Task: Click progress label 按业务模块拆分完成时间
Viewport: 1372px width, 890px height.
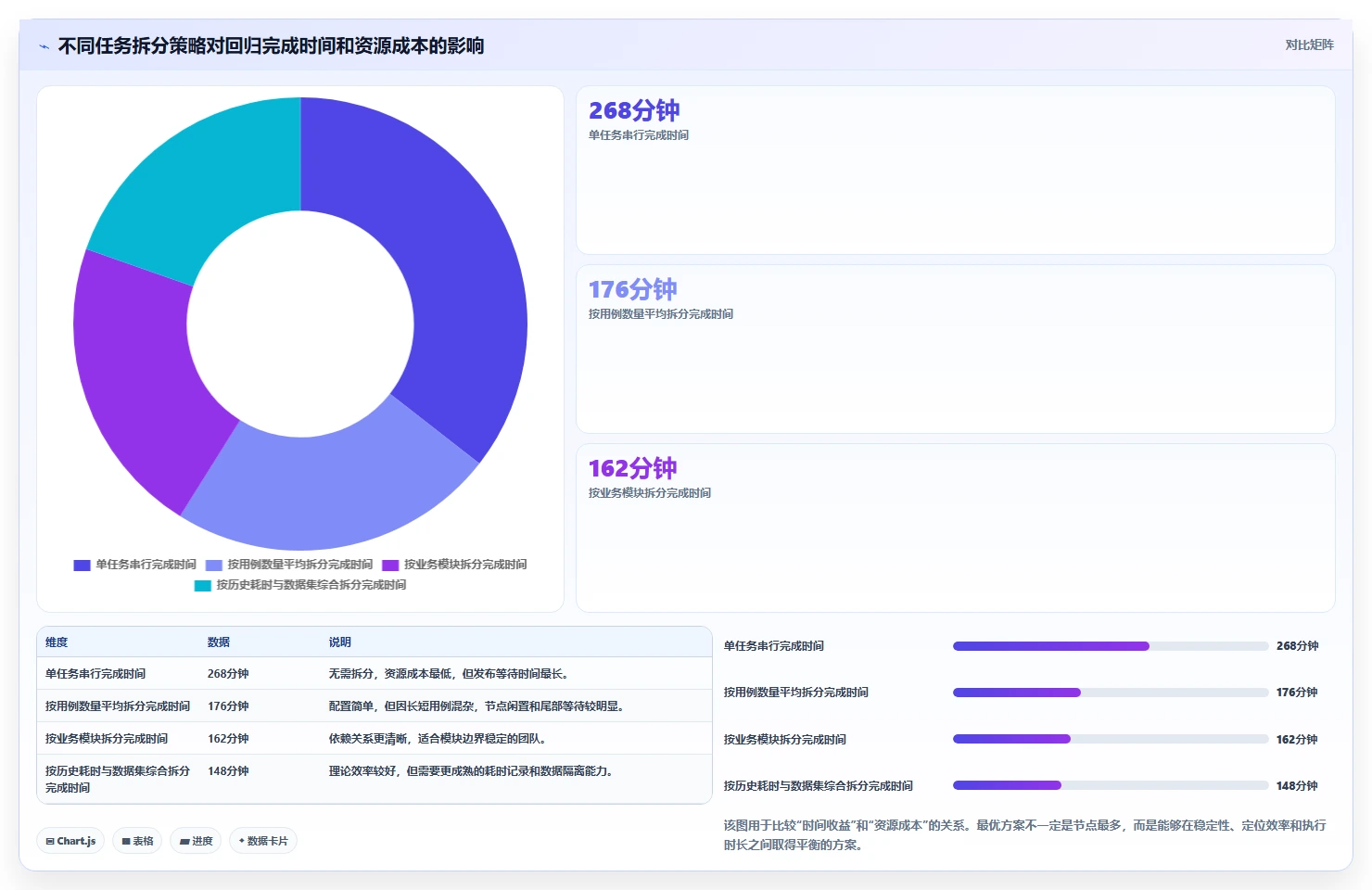Action: 785,740
